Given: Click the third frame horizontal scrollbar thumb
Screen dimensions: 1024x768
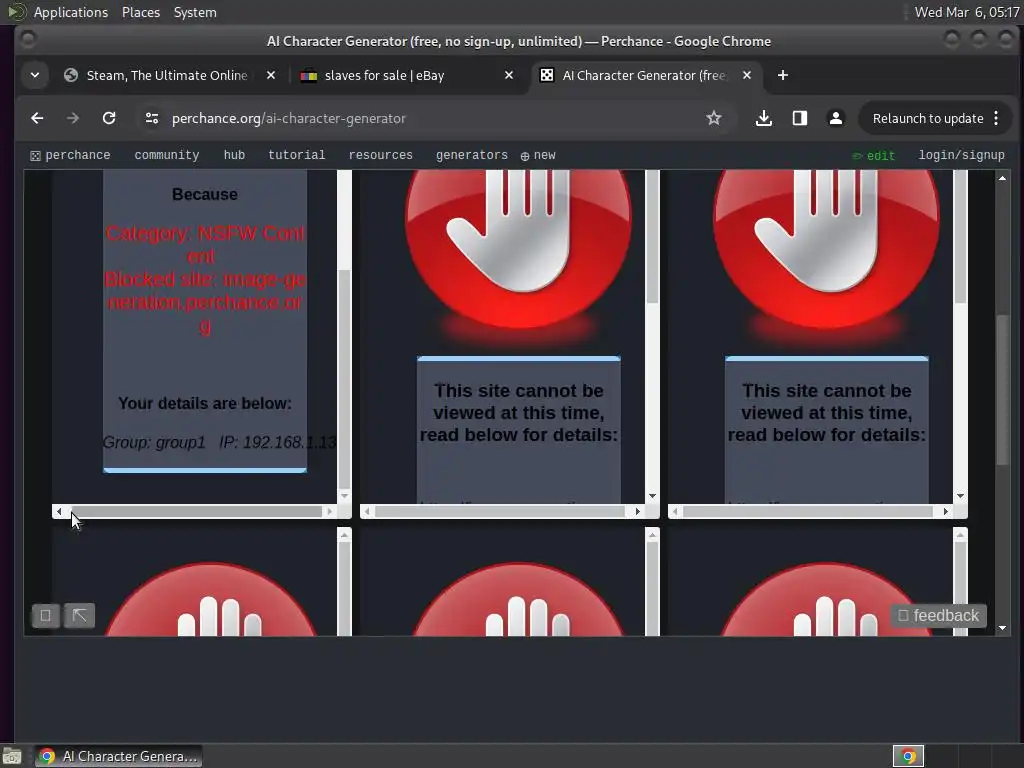Looking at the screenshot, I should click(808, 511).
